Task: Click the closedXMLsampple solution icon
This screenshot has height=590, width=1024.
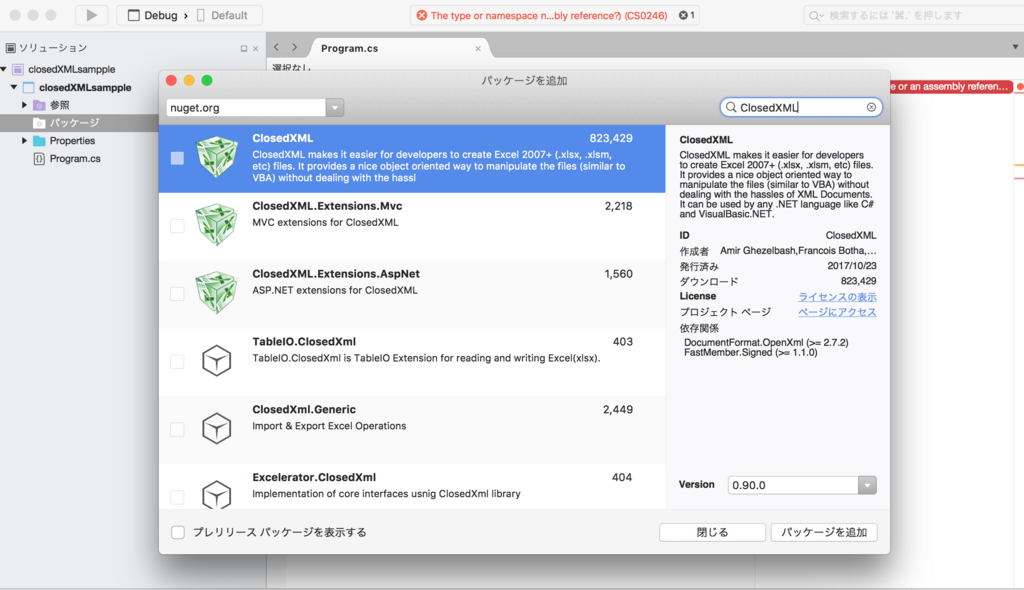Action: 18,69
